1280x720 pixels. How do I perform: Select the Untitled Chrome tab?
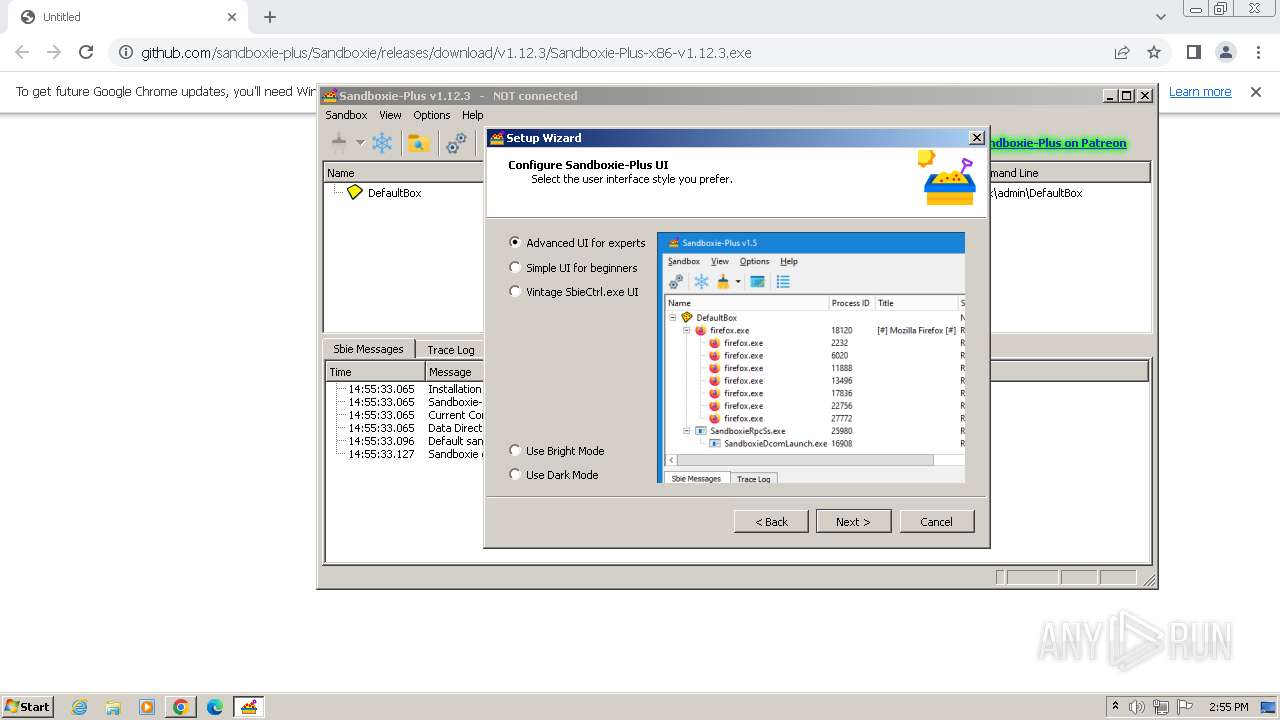coord(127,17)
